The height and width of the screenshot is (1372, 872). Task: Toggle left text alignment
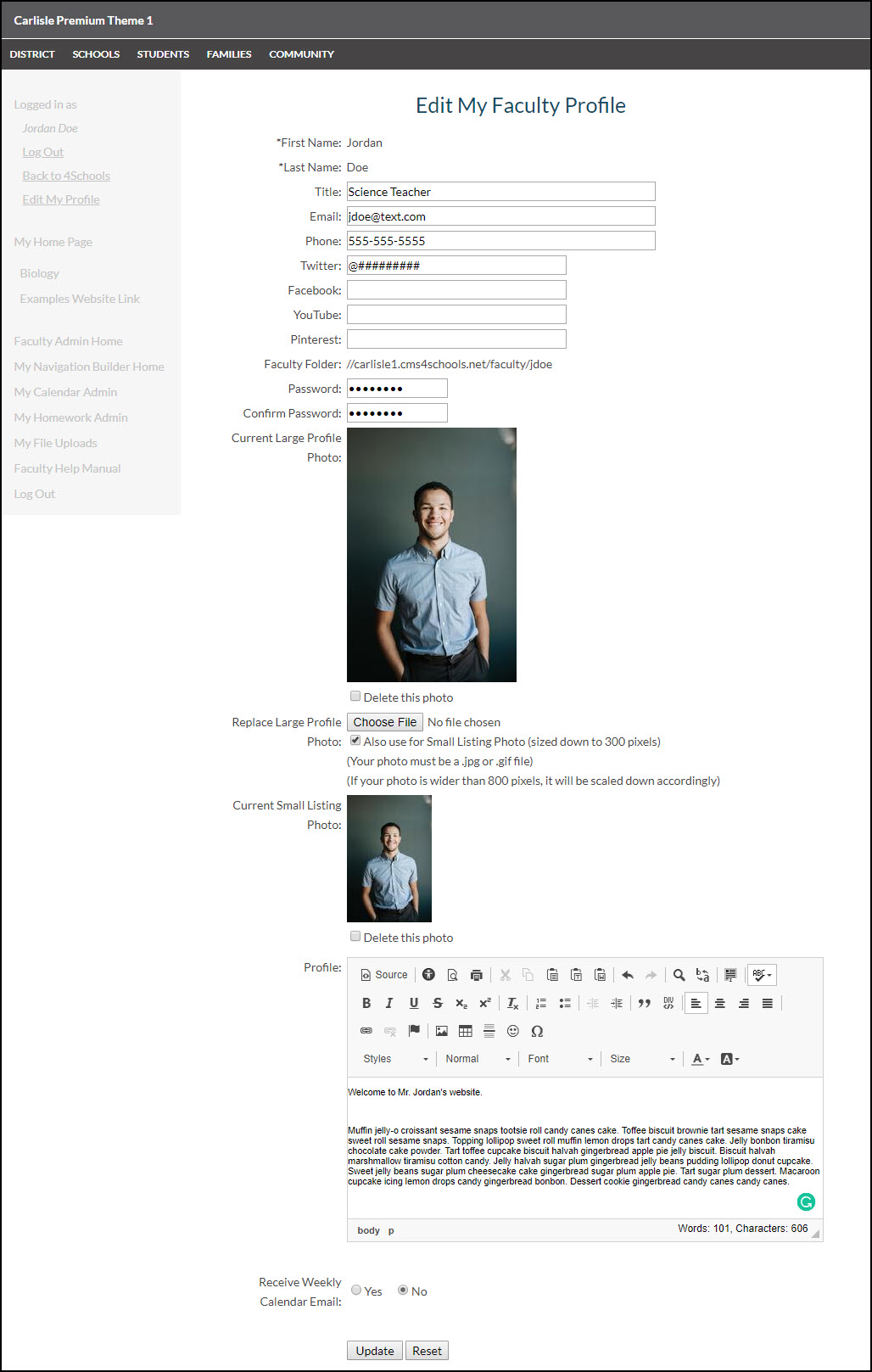696,1003
